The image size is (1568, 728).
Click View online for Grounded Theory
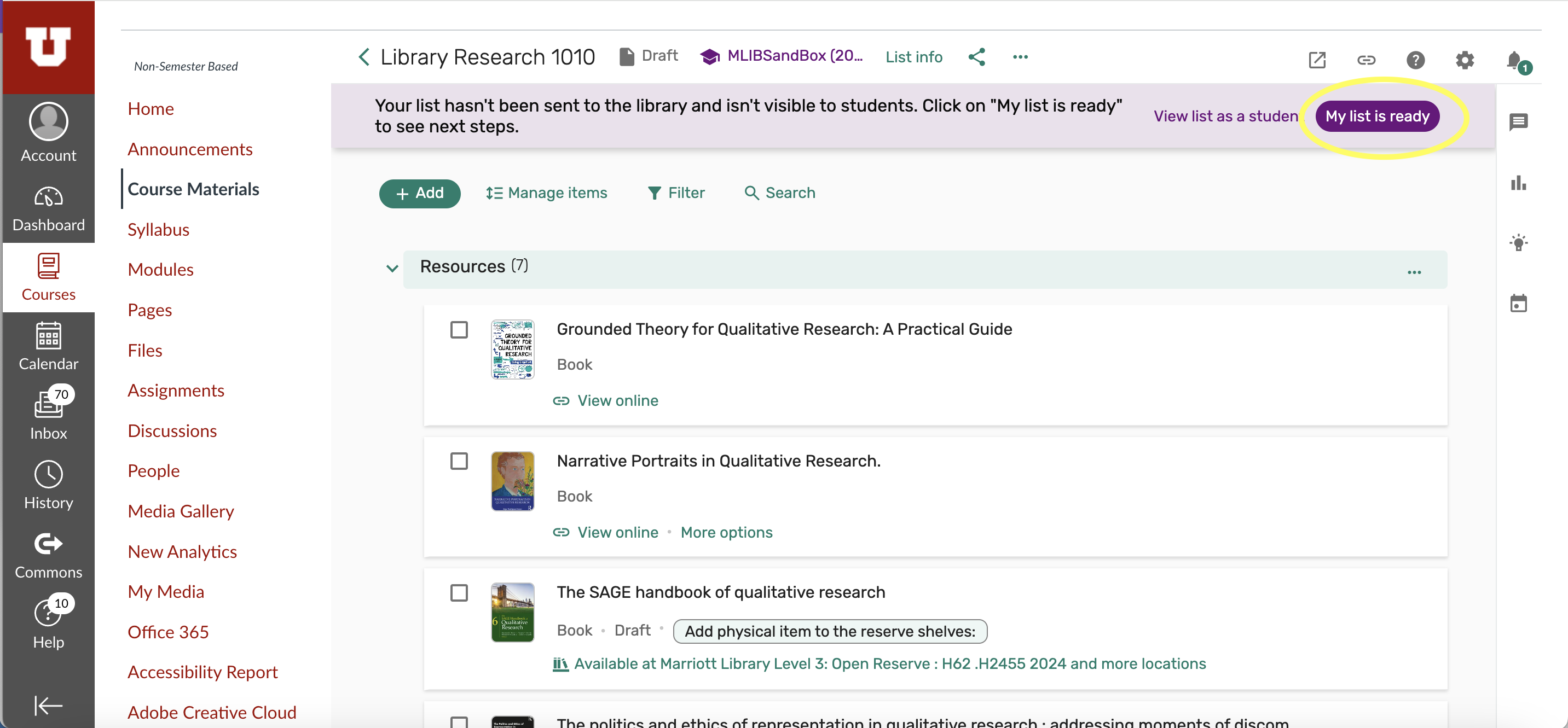[x=606, y=401]
